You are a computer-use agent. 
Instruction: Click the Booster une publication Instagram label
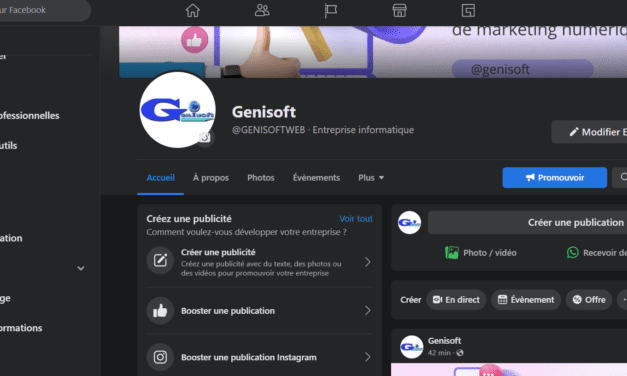click(249, 357)
